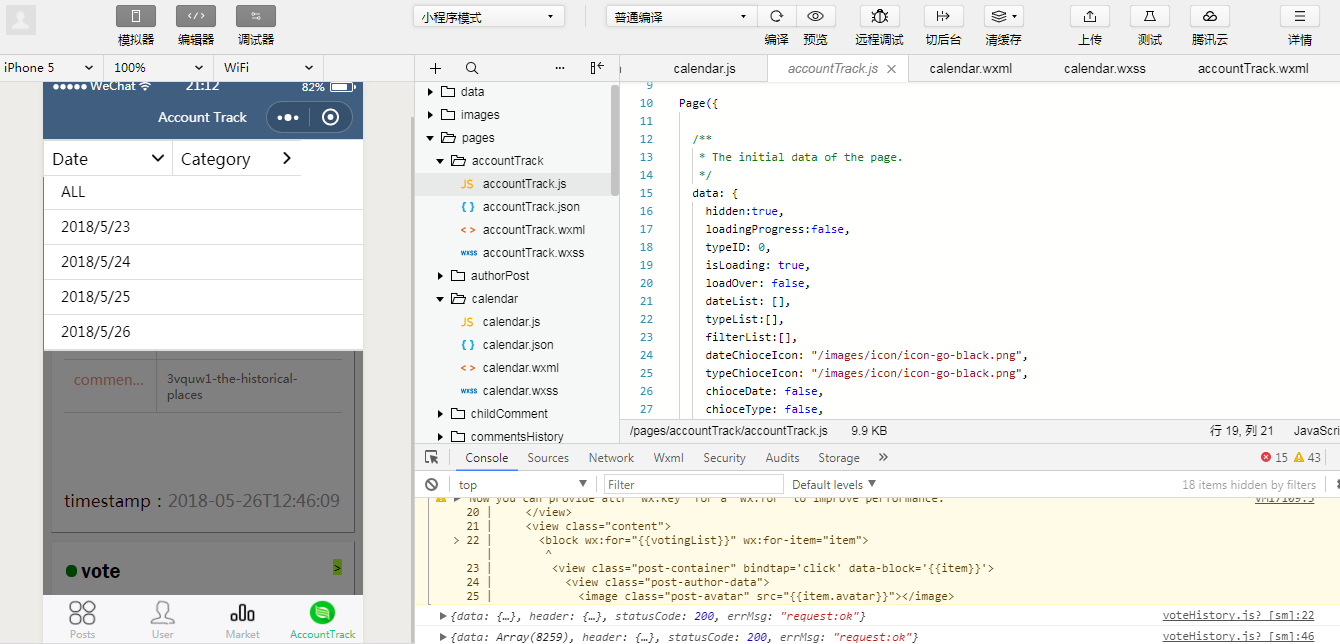Screen dimensions: 1340x644
Task: Open voteHistory.js line 46 source link
Action: [1238, 637]
